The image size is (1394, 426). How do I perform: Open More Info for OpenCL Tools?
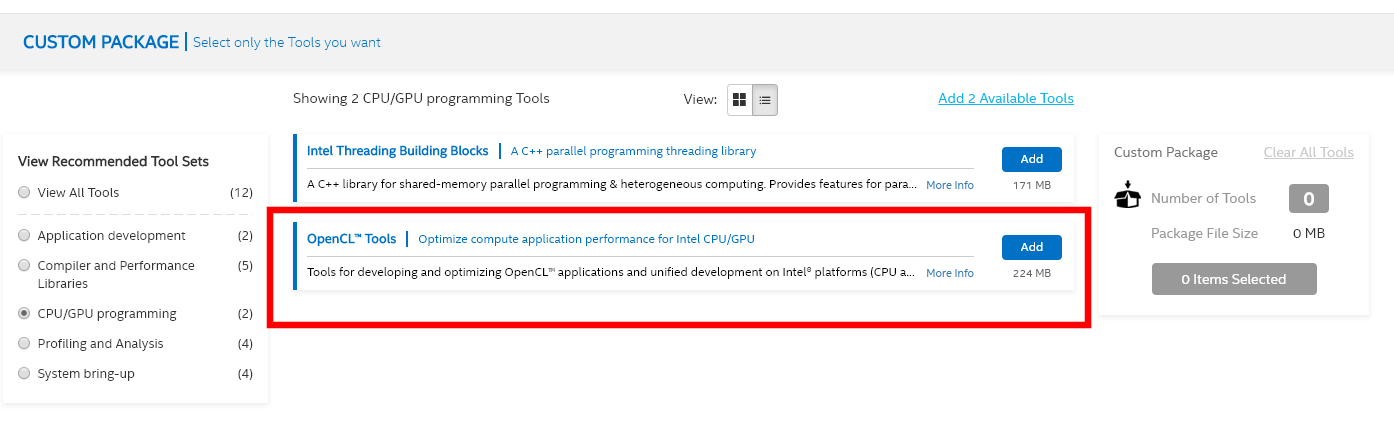pos(949,273)
